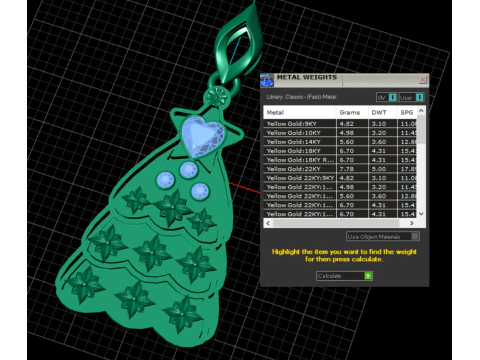The width and height of the screenshot is (480, 360).
Task: Click the Calculate button
Action: tap(344, 276)
